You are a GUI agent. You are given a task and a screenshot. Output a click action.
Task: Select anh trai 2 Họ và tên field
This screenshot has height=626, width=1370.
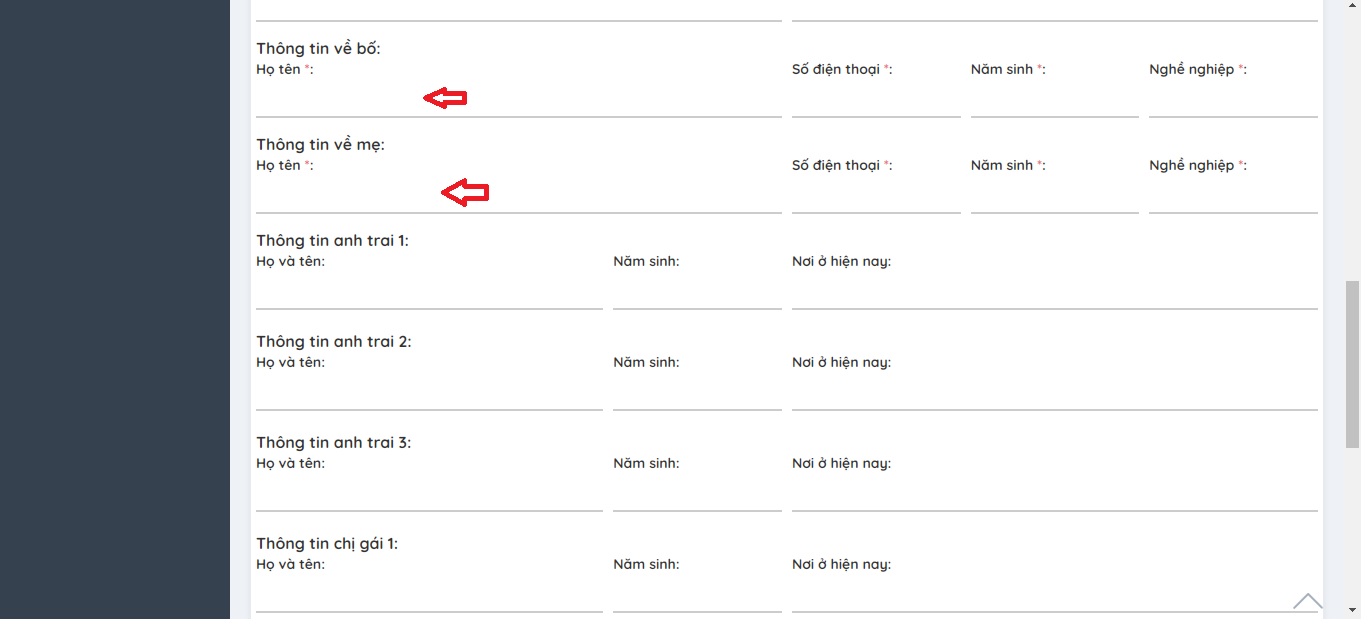tap(429, 393)
